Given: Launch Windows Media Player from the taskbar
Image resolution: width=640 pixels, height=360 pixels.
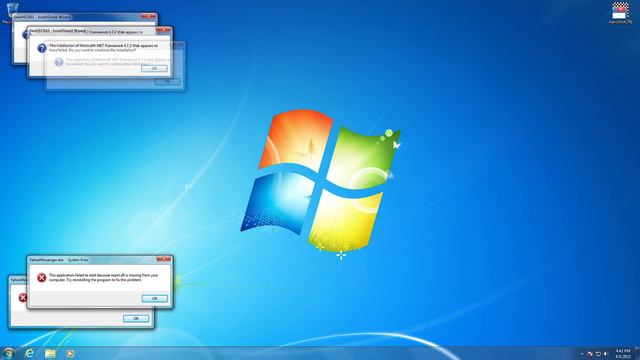Looking at the screenshot, I should (x=70, y=353).
